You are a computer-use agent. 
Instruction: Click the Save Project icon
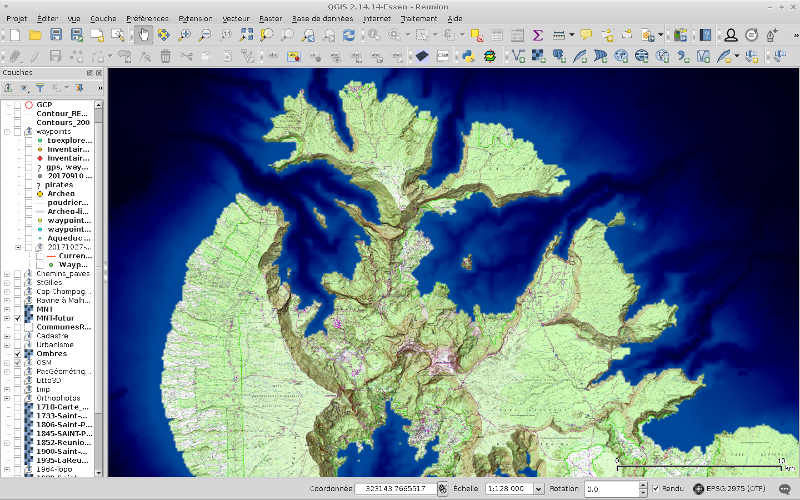tap(56, 35)
